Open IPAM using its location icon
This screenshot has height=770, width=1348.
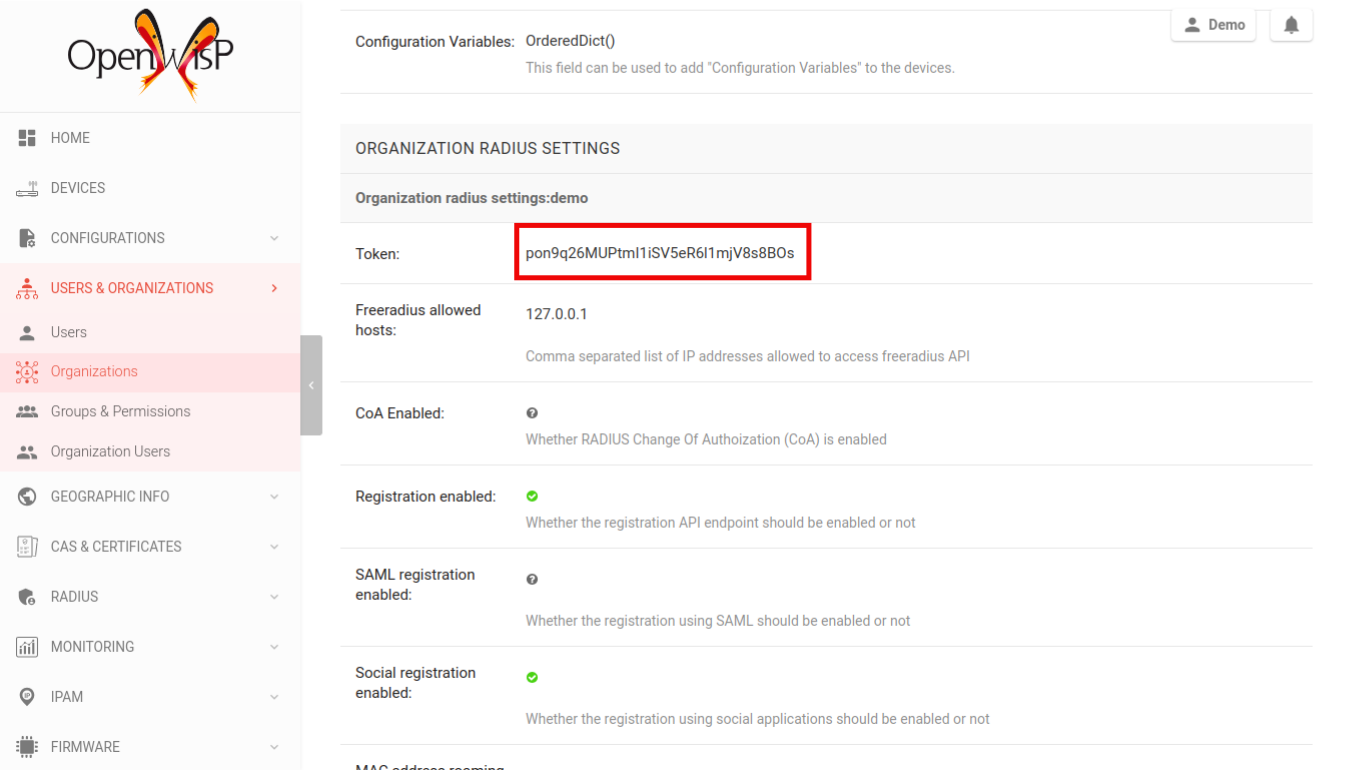pyautogui.click(x=27, y=696)
